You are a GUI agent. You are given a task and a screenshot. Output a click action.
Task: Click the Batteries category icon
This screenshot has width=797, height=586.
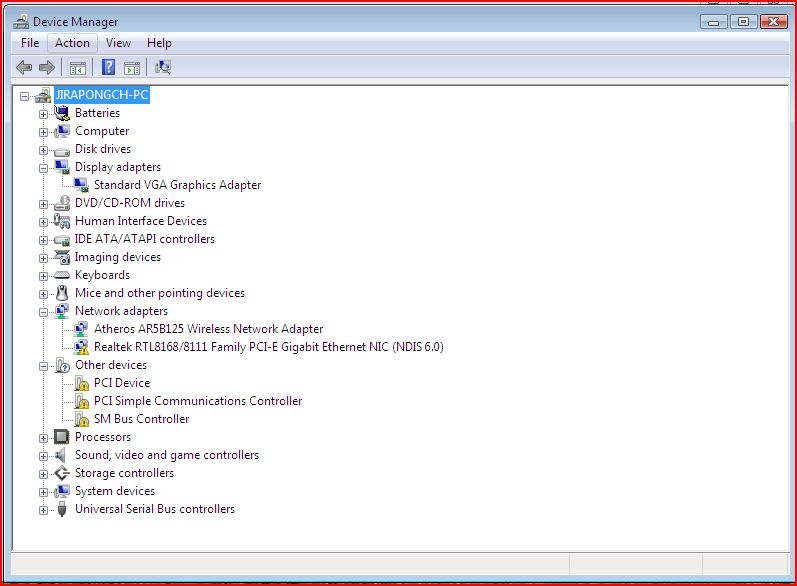[62, 113]
